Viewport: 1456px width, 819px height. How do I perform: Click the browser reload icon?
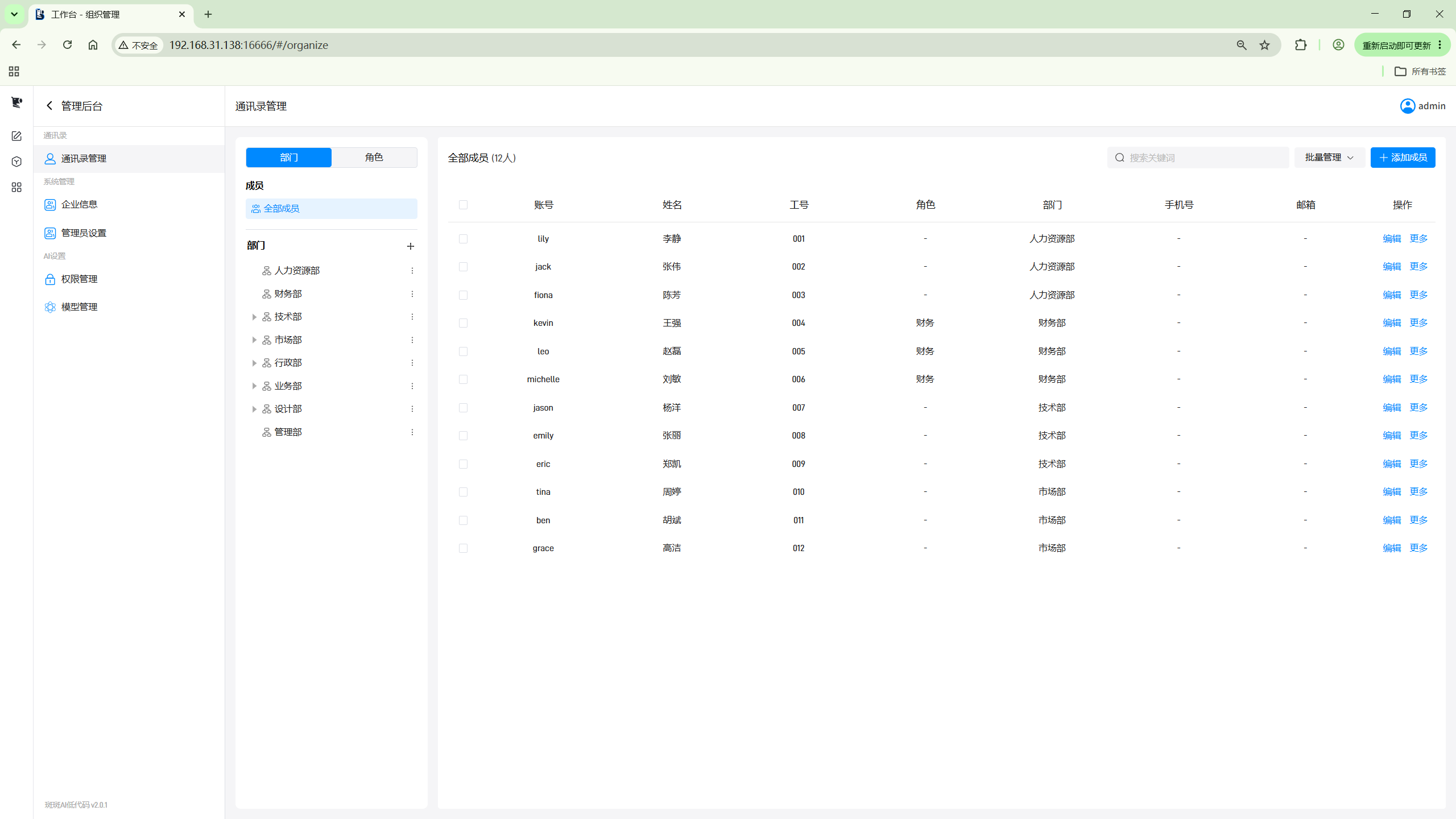pyautogui.click(x=67, y=45)
